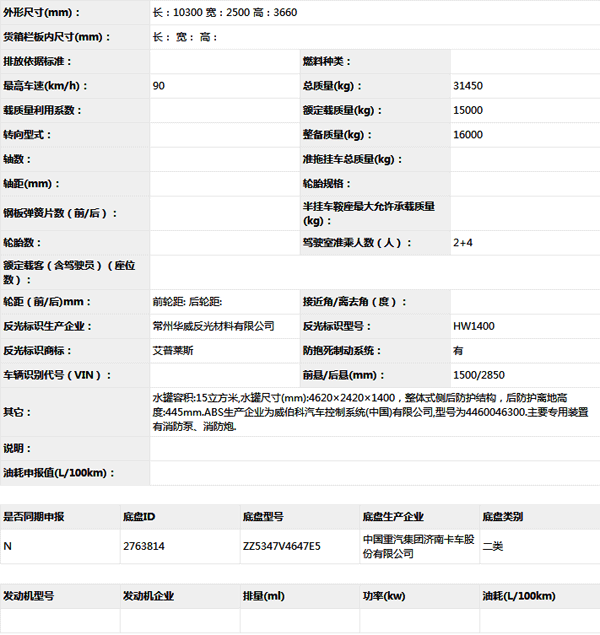Select the 额定载质量 value 15000
Screen dimensions: 600x635
[x=468, y=110]
